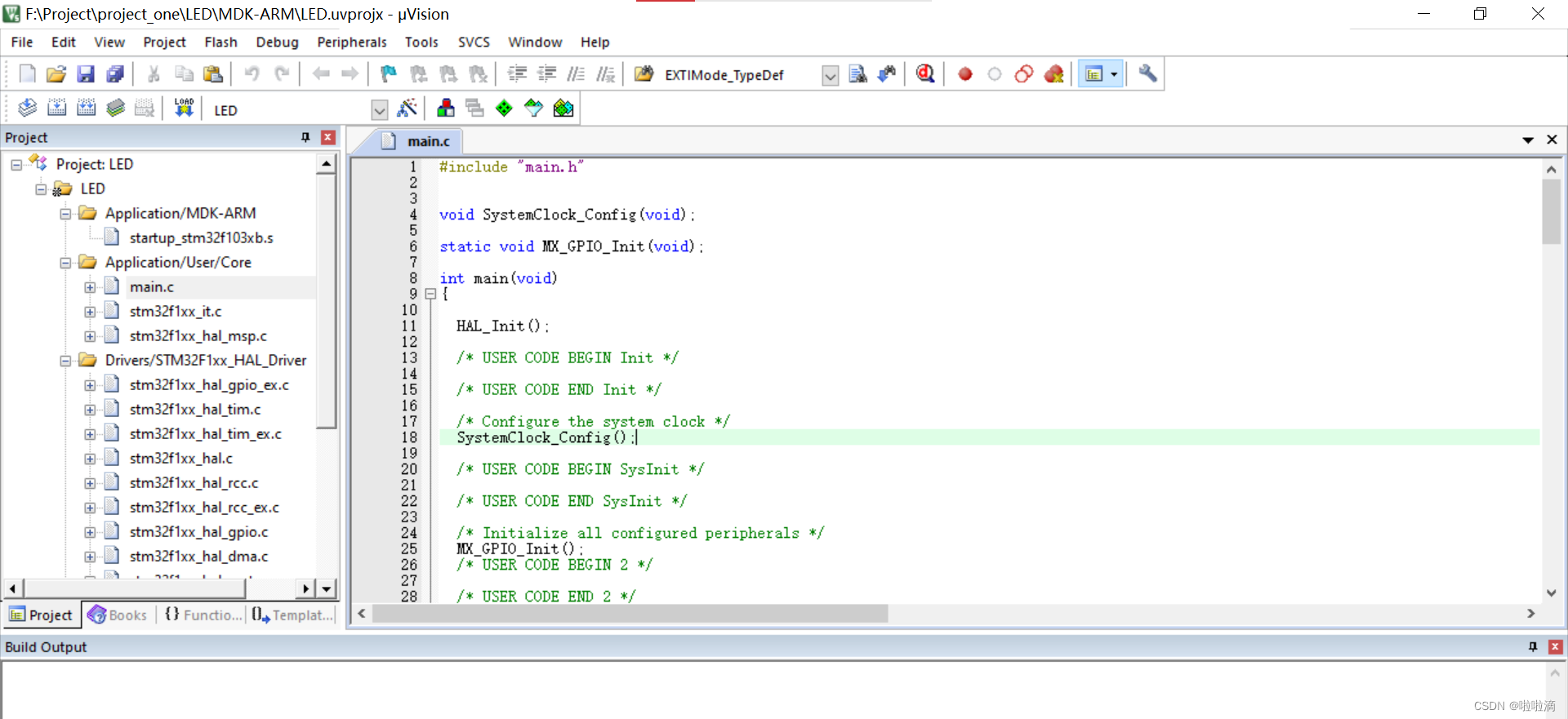Collapse the Application/User/Core folder

pos(65,263)
